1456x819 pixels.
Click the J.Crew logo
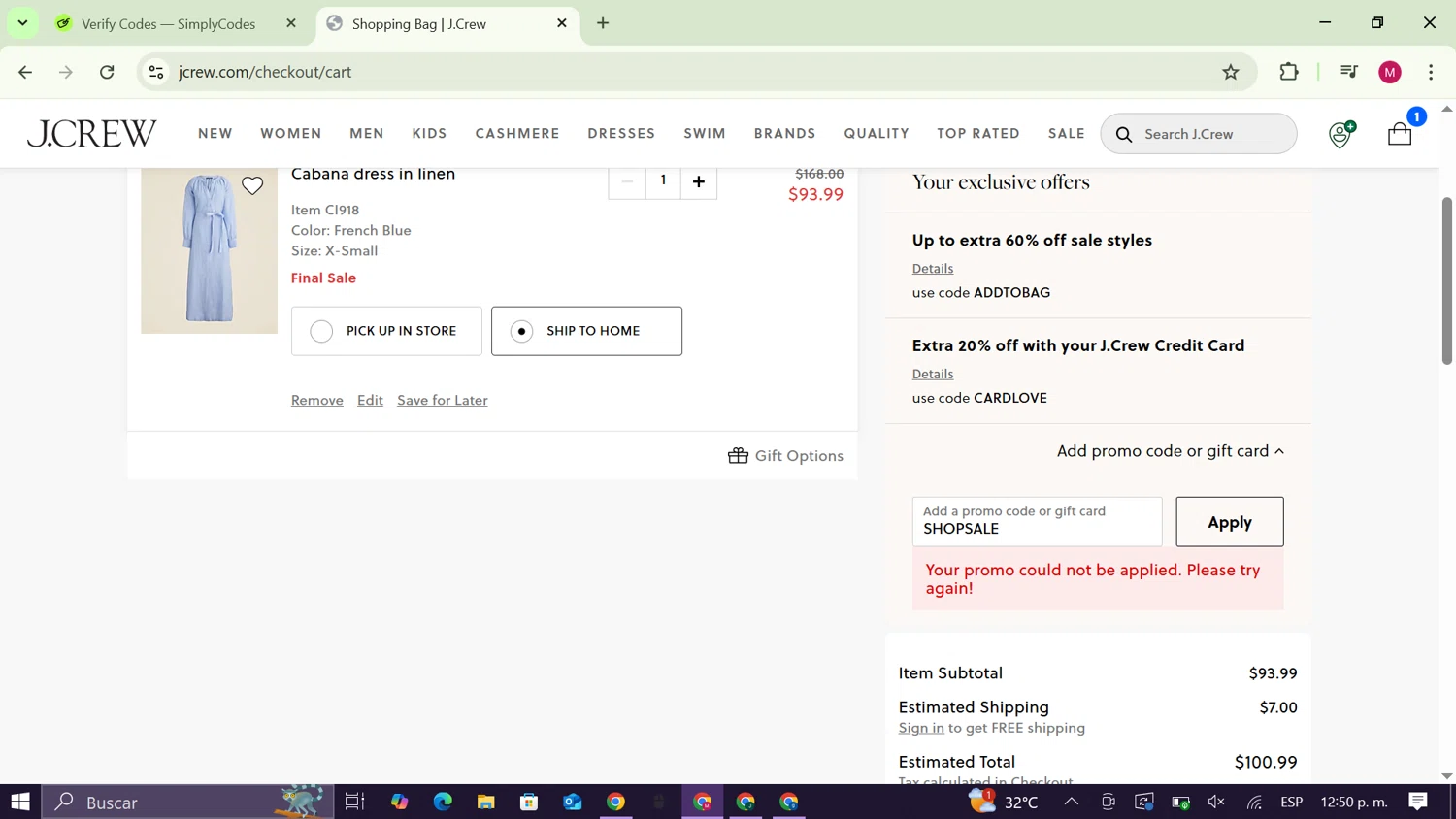(91, 133)
